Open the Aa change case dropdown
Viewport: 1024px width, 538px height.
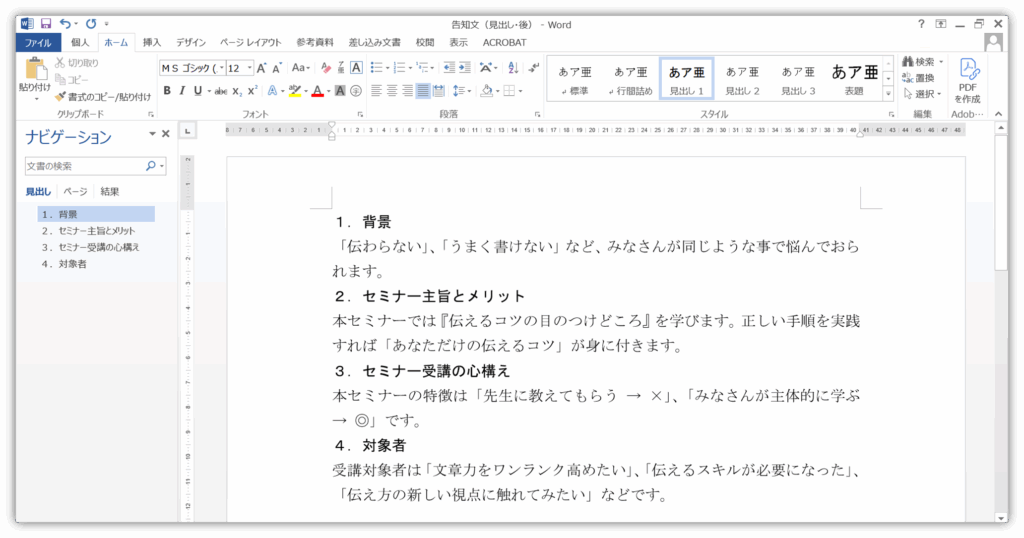tap(300, 68)
